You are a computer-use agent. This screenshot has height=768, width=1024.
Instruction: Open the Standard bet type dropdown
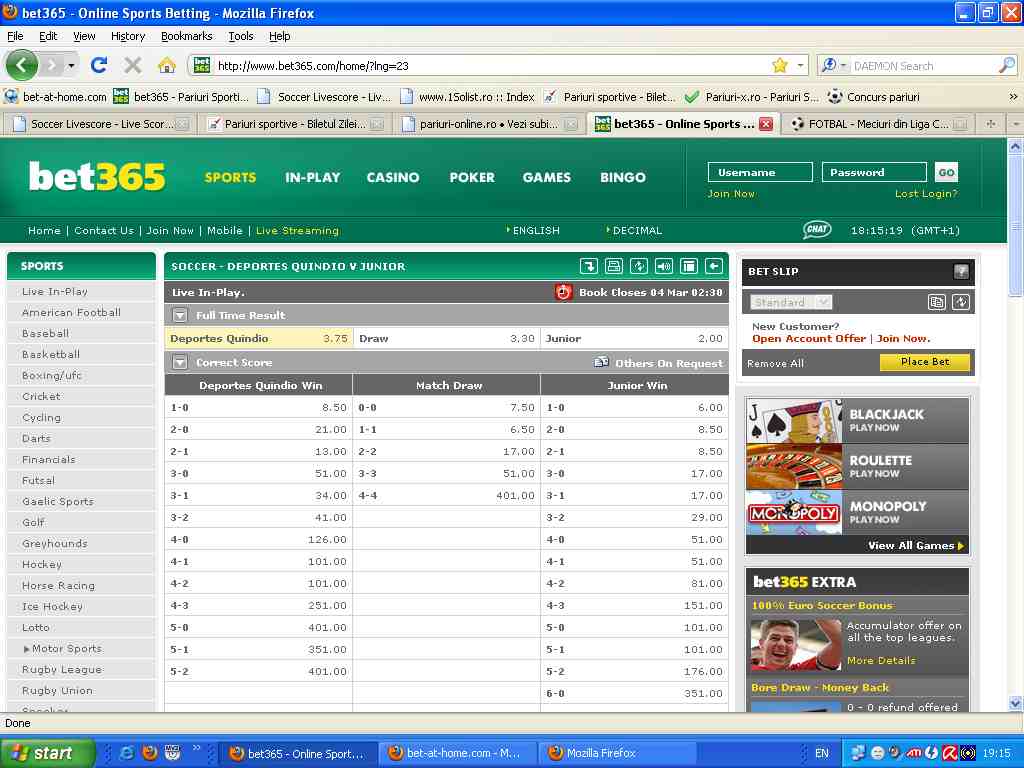[x=790, y=302]
